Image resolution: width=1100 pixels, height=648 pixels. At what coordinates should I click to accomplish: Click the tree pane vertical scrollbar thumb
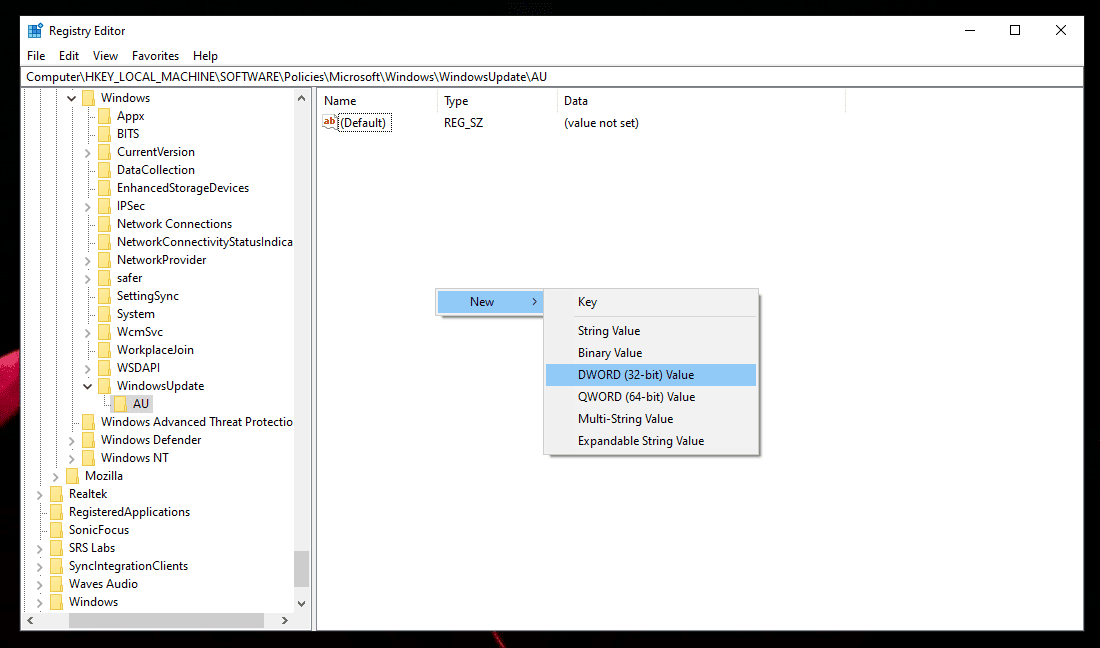[302, 569]
